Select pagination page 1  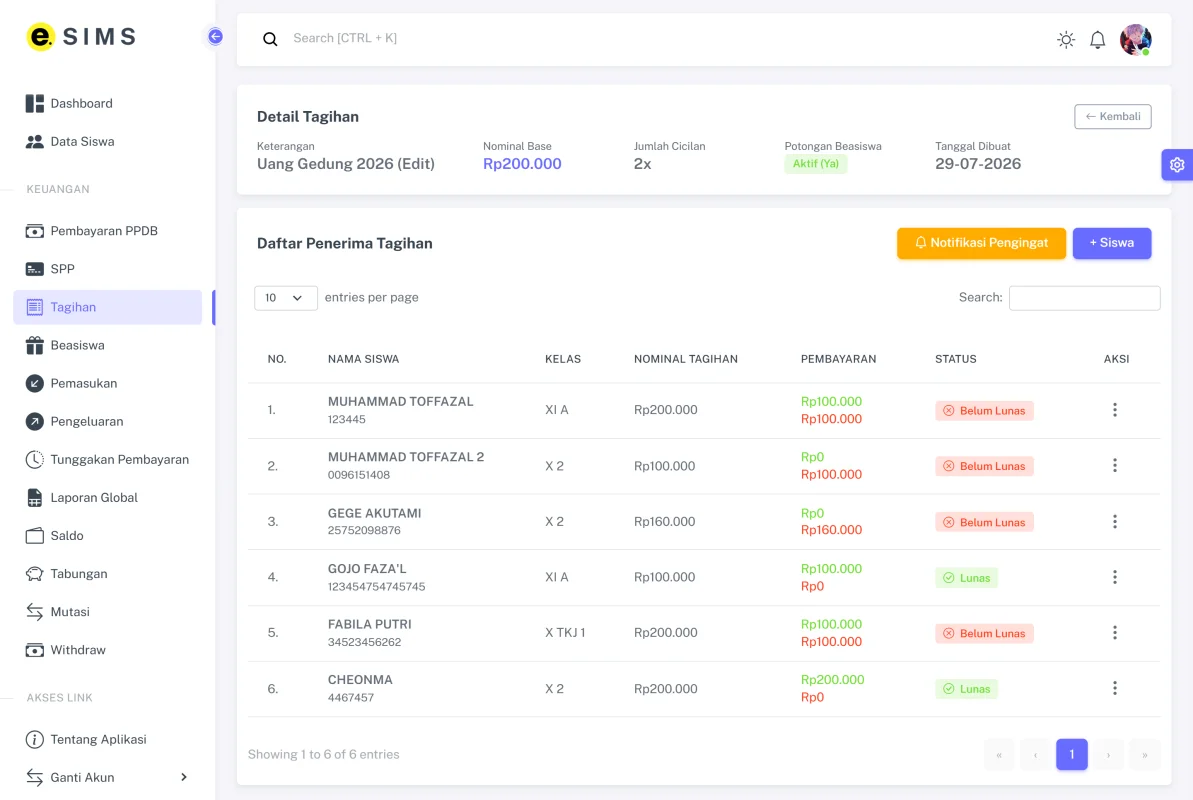click(x=1071, y=754)
